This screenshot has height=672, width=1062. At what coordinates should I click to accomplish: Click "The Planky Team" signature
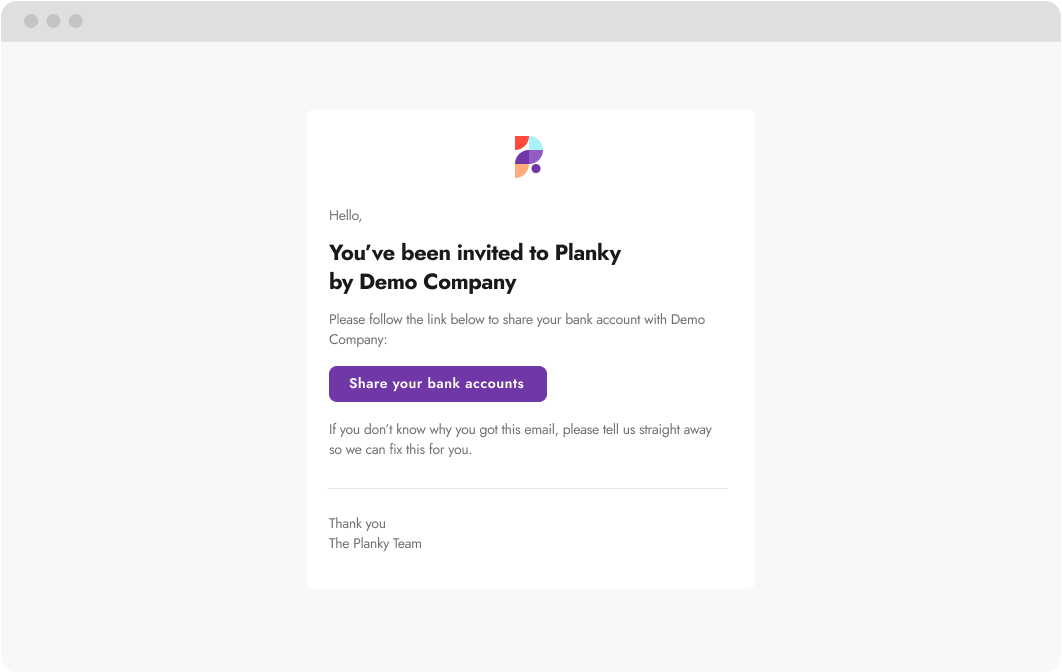coord(375,543)
